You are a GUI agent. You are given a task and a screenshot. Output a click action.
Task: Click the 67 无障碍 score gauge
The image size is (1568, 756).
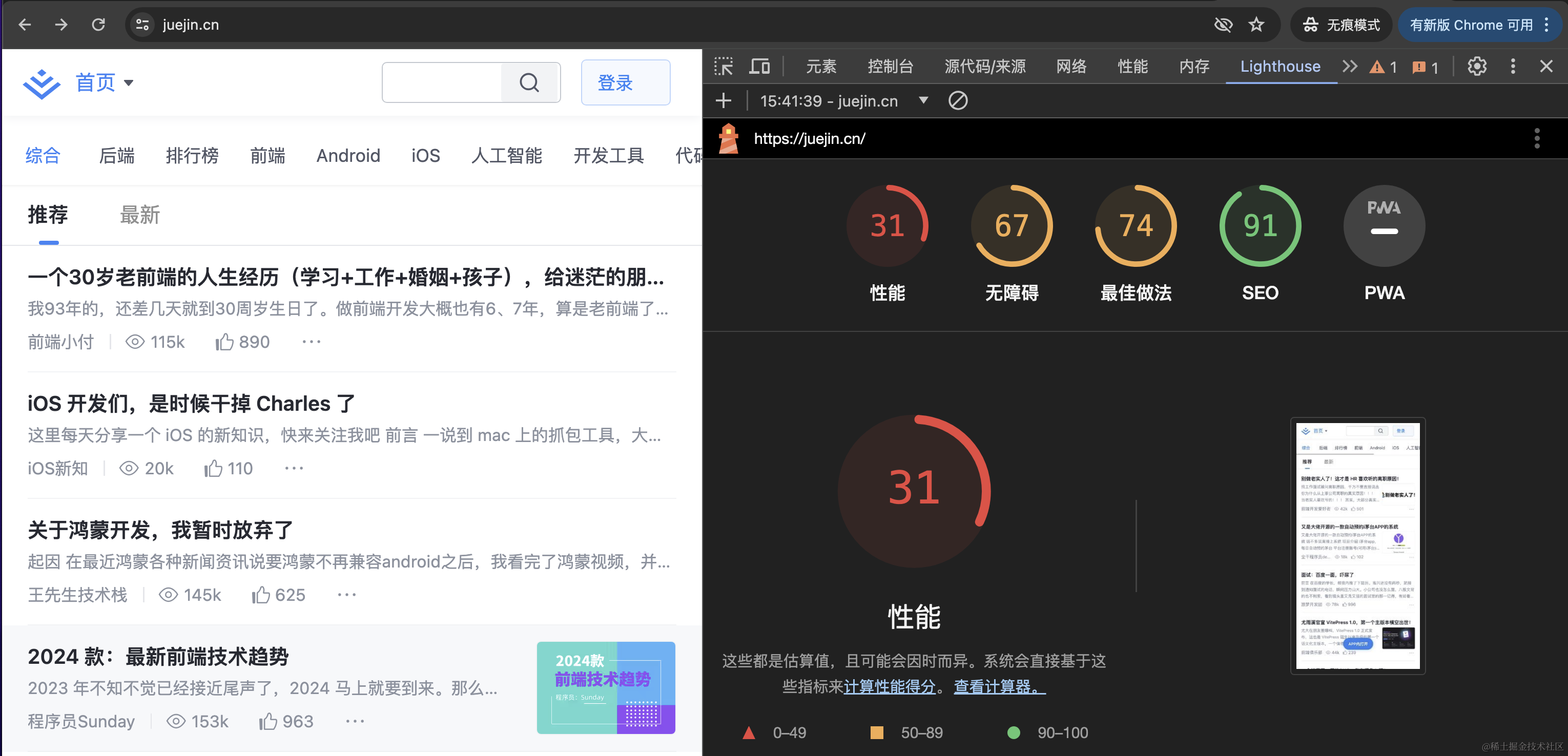1011,226
